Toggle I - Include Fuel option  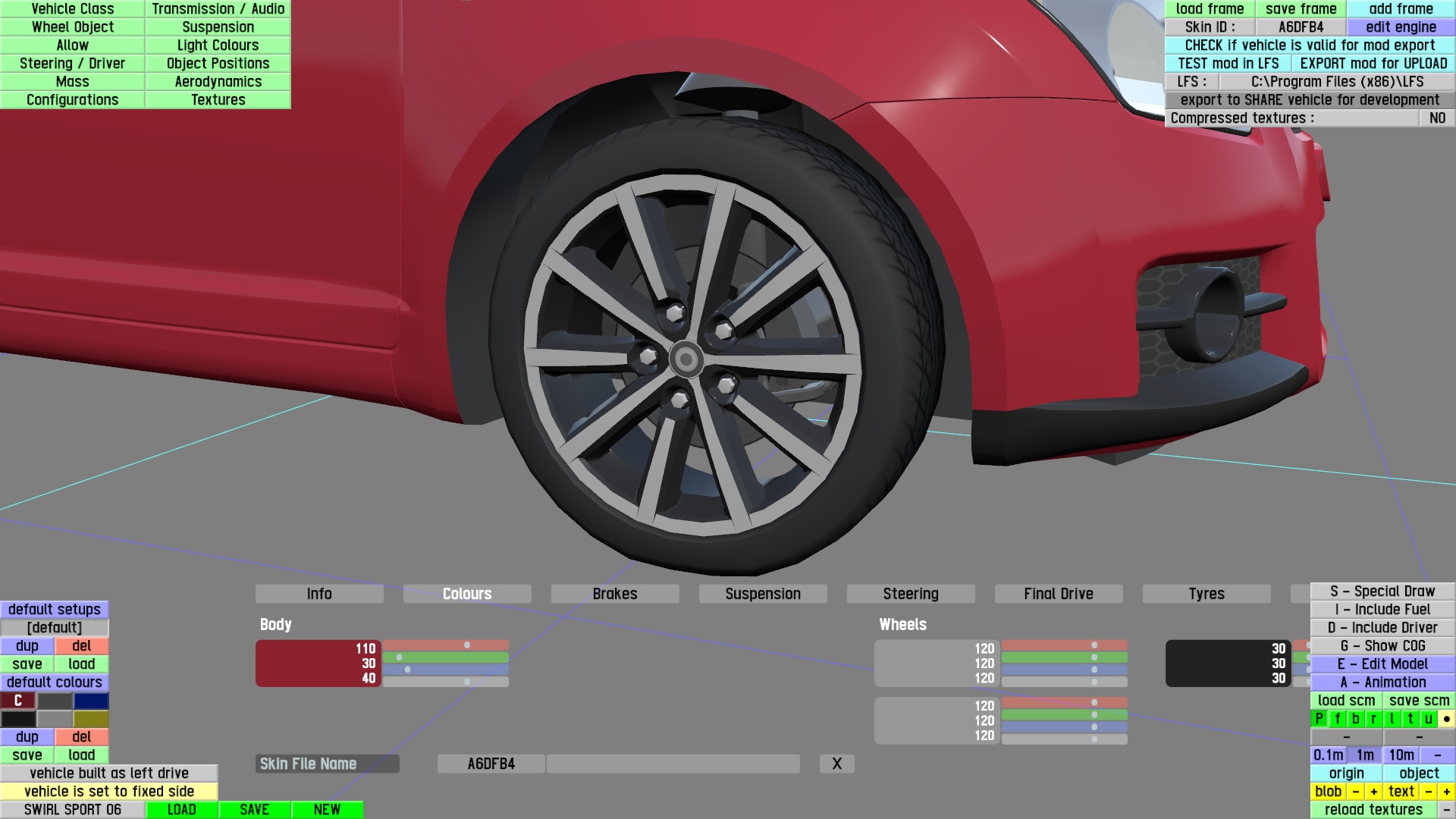(1382, 610)
